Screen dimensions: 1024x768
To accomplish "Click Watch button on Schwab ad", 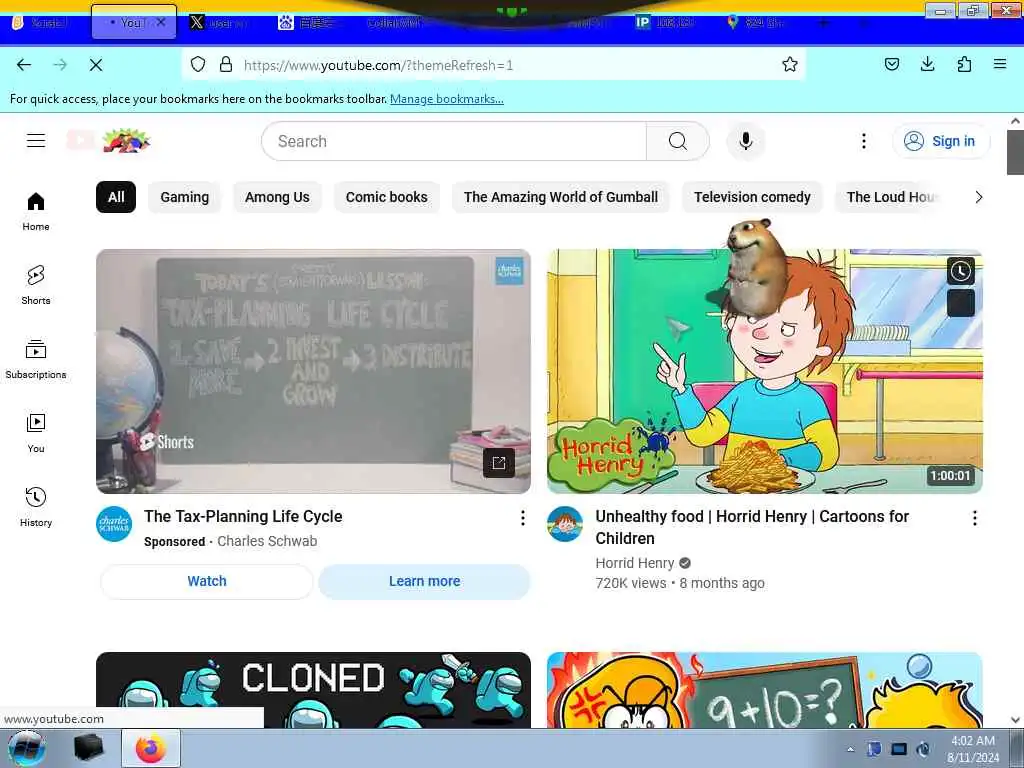I will [207, 581].
